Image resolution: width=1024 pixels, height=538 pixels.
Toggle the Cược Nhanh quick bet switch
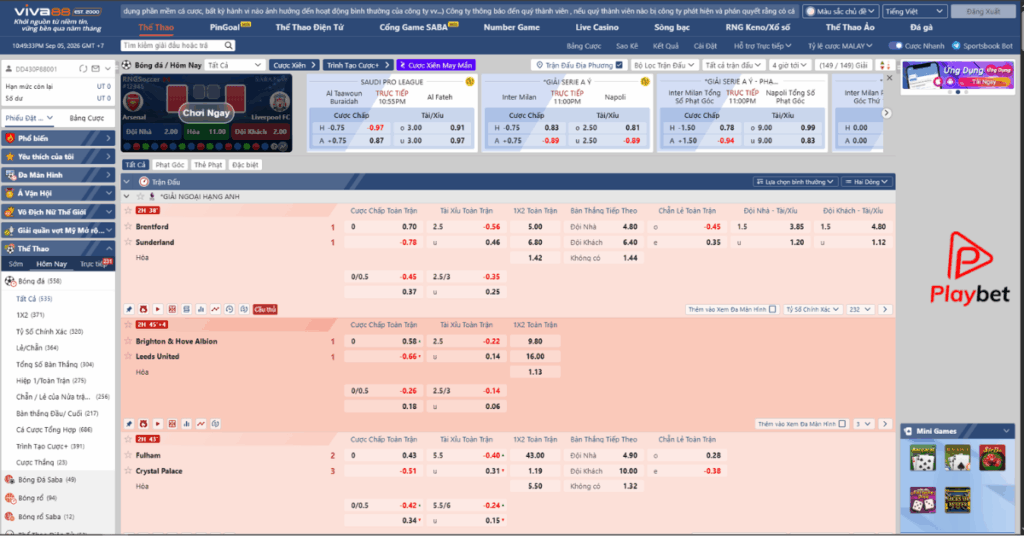point(895,46)
